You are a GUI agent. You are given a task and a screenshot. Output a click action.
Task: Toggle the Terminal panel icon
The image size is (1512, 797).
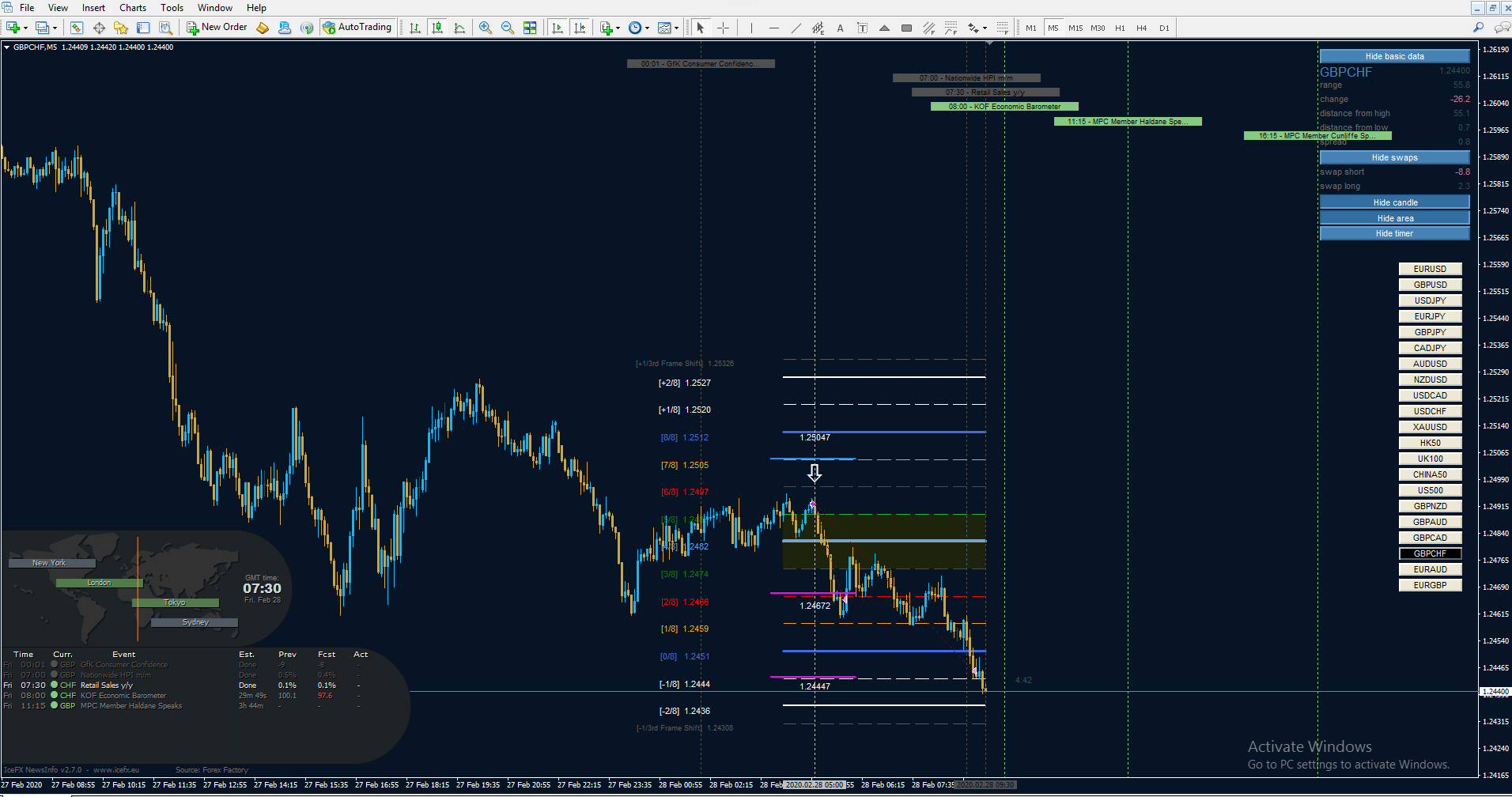click(143, 28)
